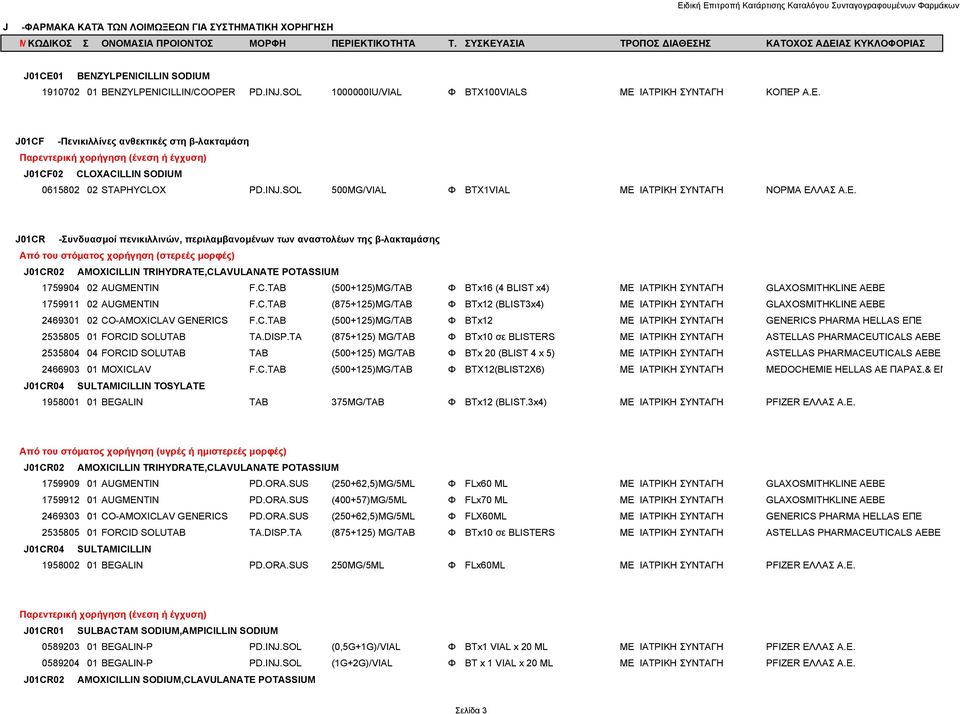Select the strength '(0,5G+1G)/VIAL'
Image resolution: width=960 pixels, height=714 pixels.
point(366,647)
